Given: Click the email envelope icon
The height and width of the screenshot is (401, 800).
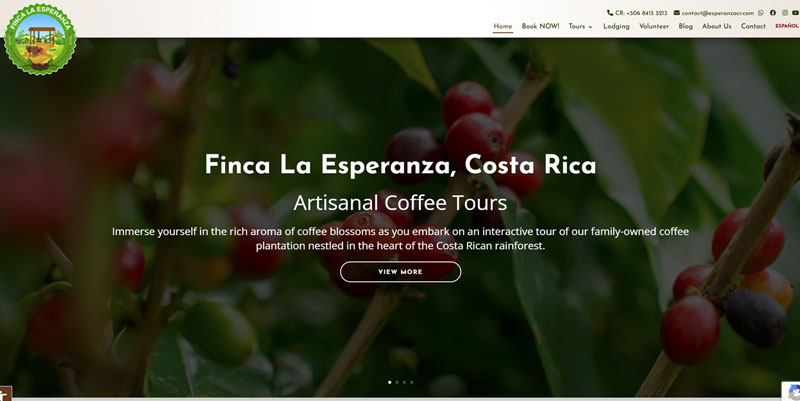Looking at the screenshot, I should (x=677, y=13).
